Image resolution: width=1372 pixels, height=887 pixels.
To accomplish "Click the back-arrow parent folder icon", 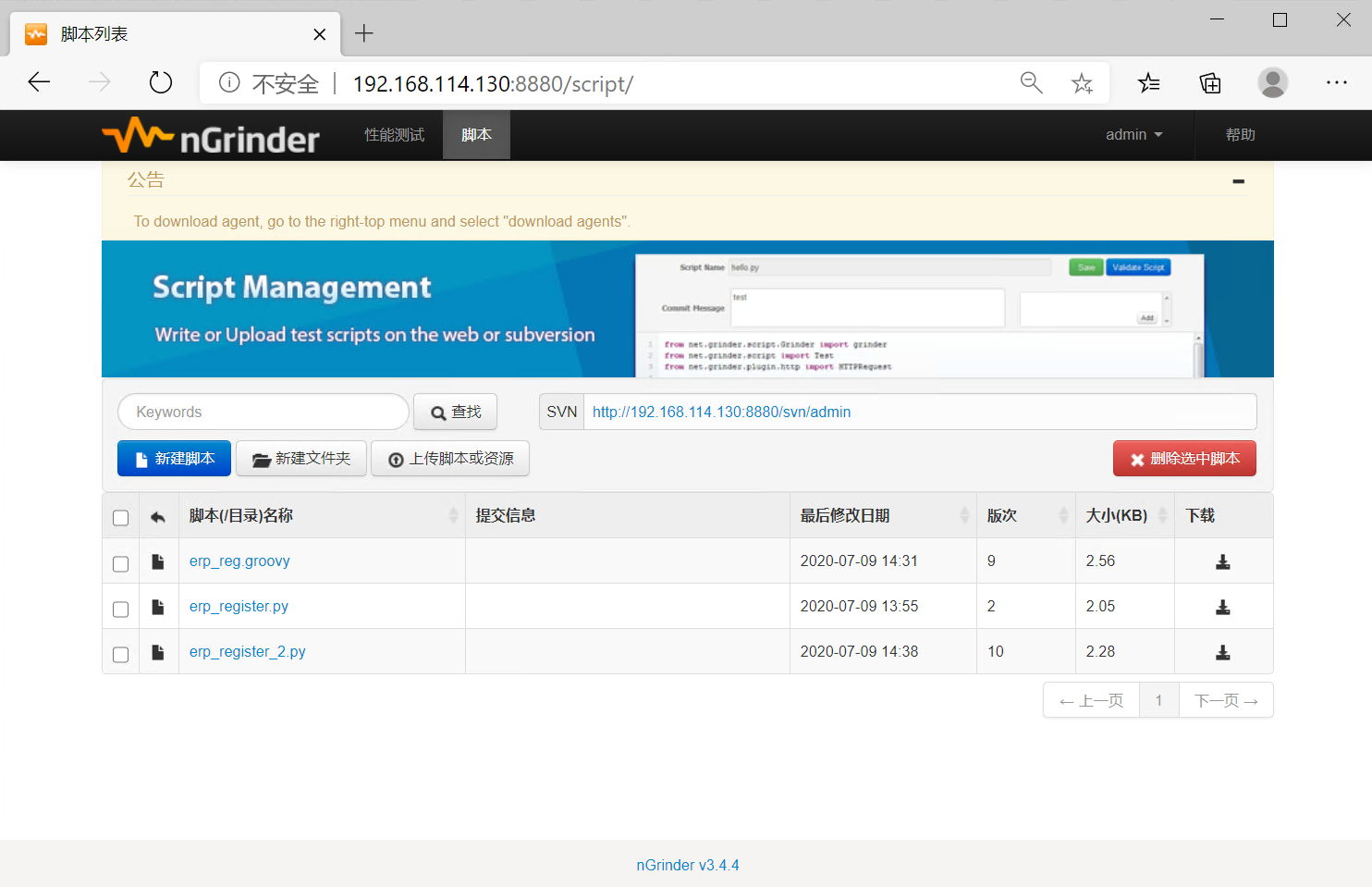I will [158, 517].
